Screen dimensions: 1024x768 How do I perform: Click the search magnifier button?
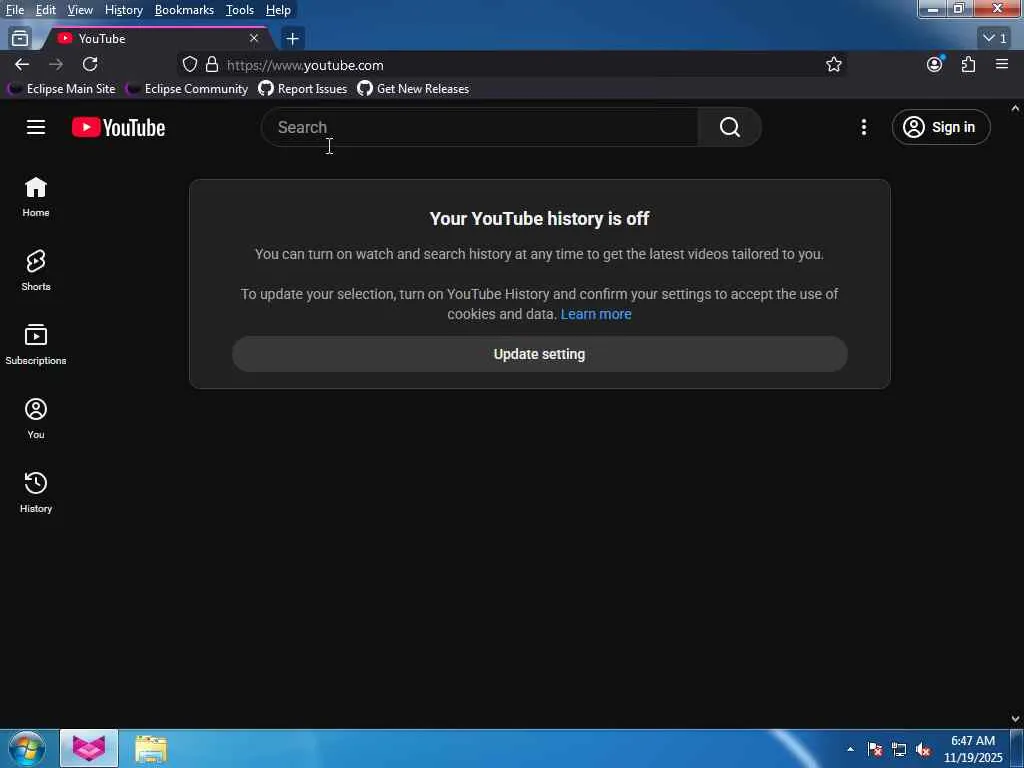pos(729,127)
